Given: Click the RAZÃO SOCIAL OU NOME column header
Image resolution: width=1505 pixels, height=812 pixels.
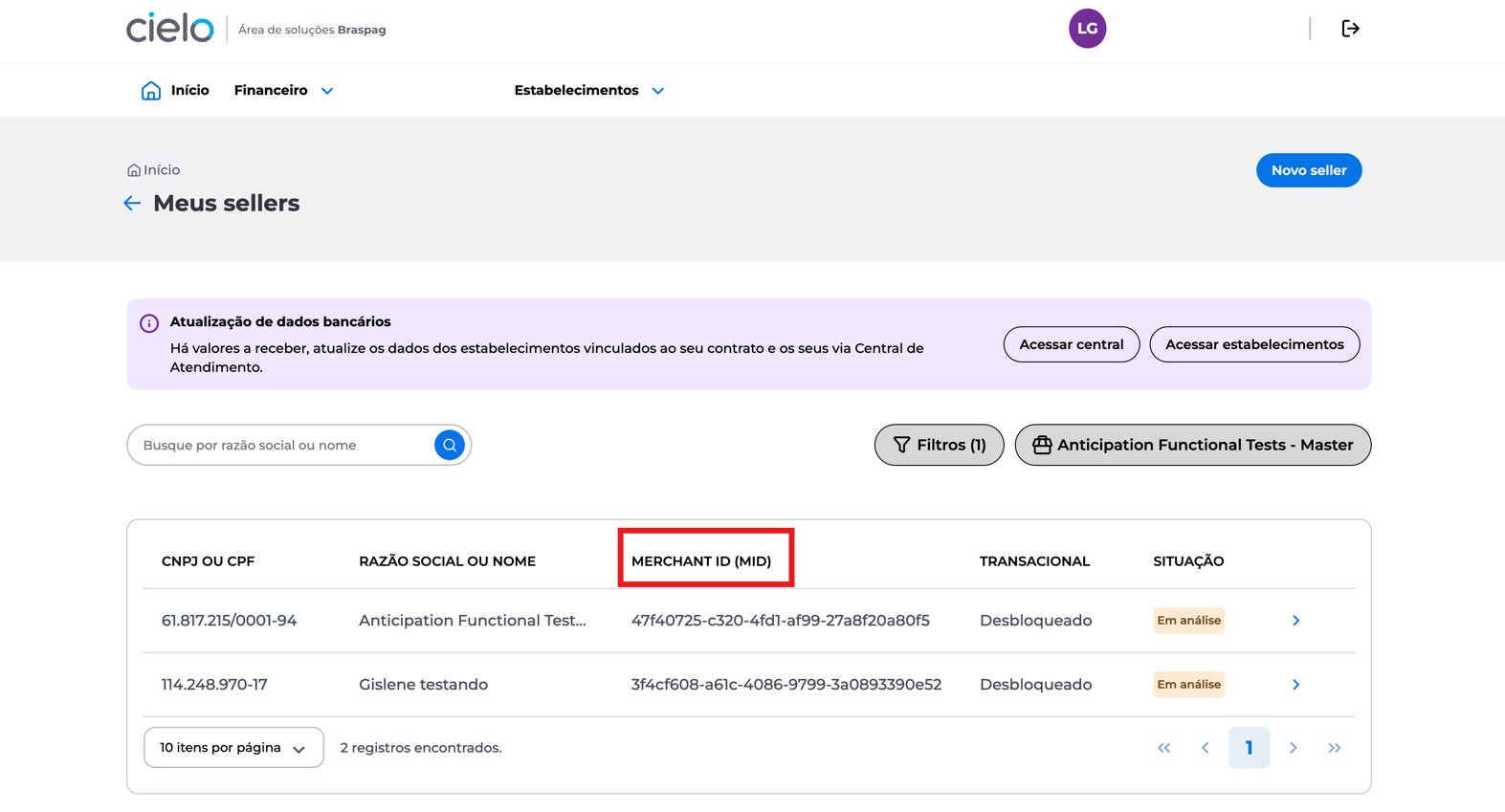Looking at the screenshot, I should pyautogui.click(x=447, y=561).
